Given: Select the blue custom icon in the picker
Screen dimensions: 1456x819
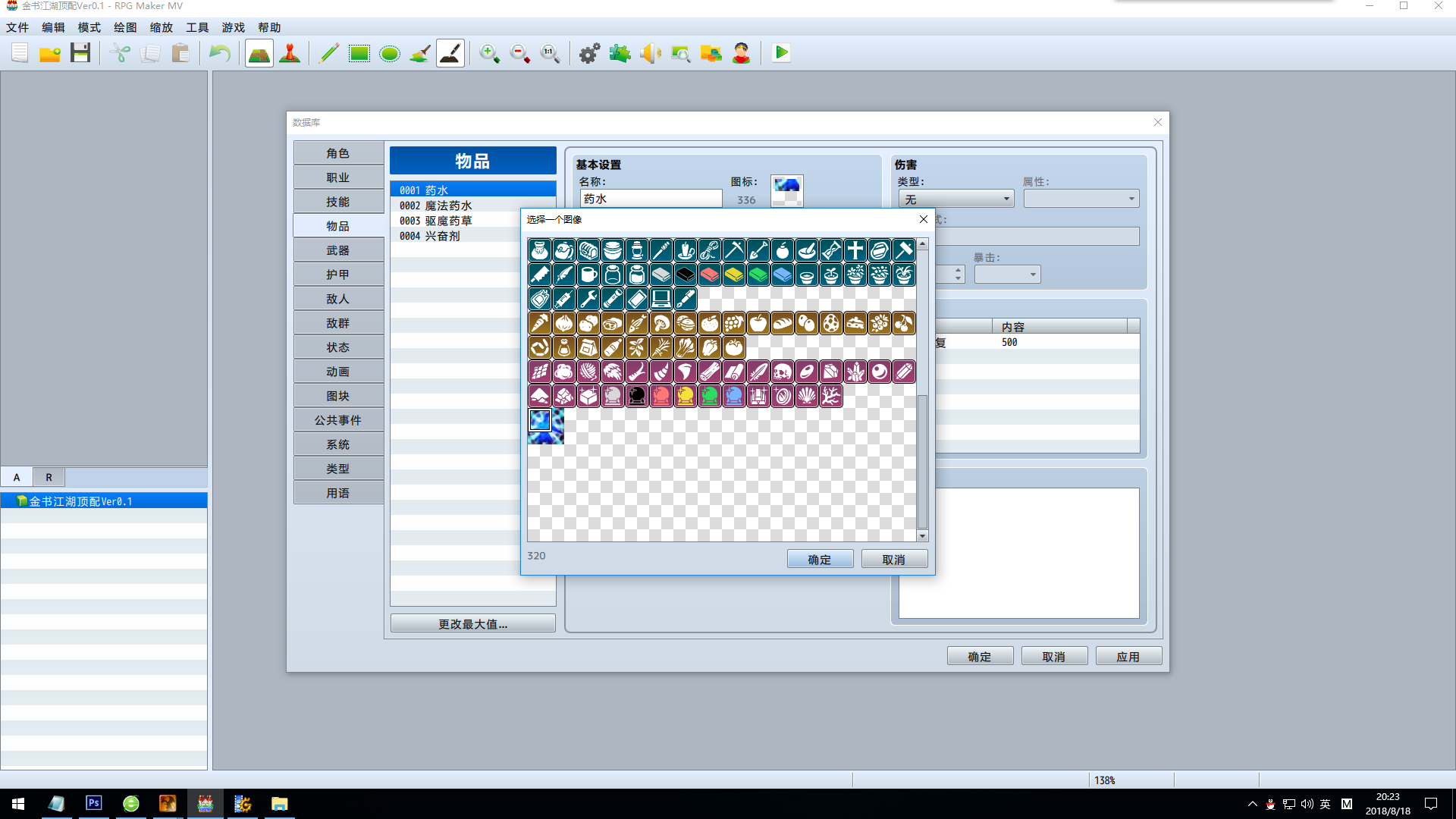Looking at the screenshot, I should coord(540,420).
